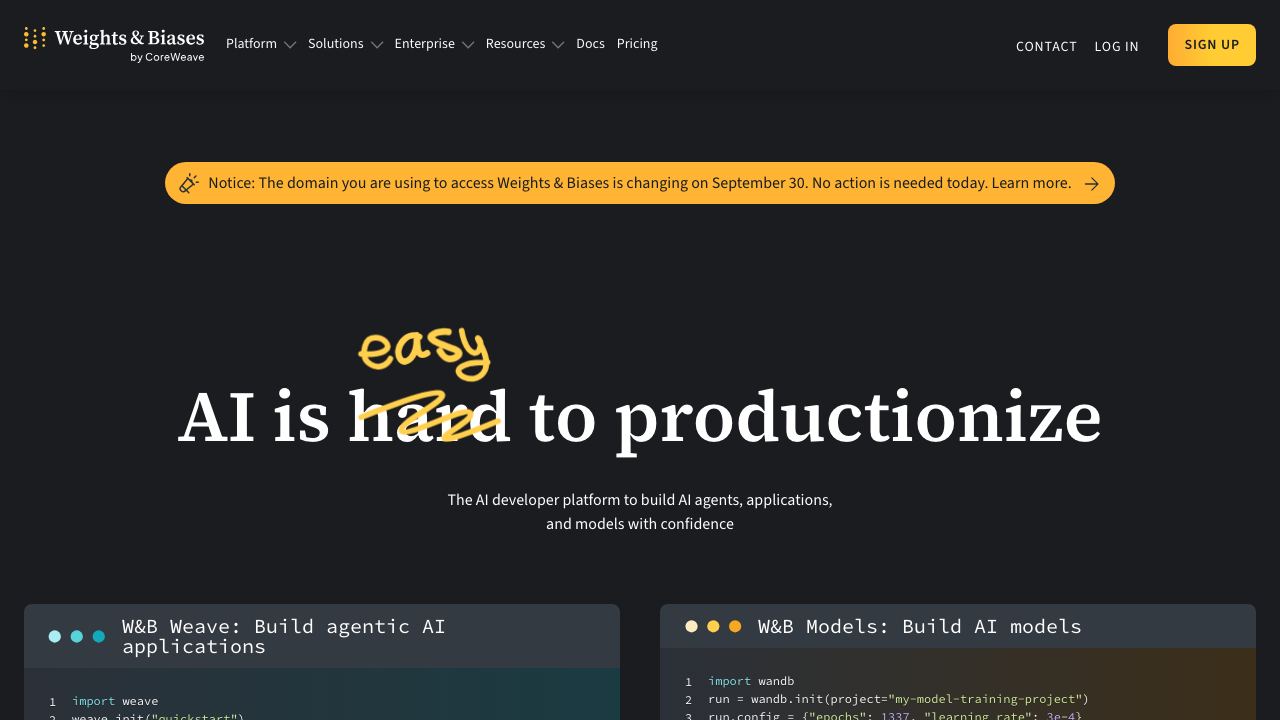Screen dimensions: 1280x720
Task: Expand the Solutions menu chevron
Action: tap(377, 45)
